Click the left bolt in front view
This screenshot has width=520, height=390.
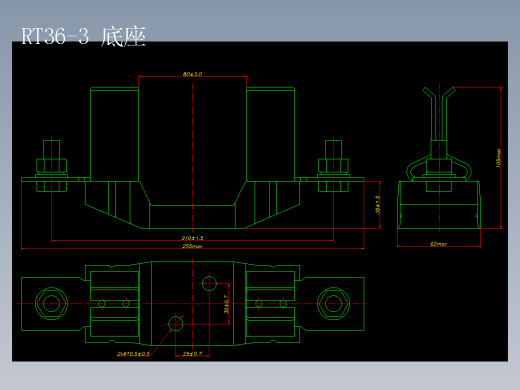[51, 166]
